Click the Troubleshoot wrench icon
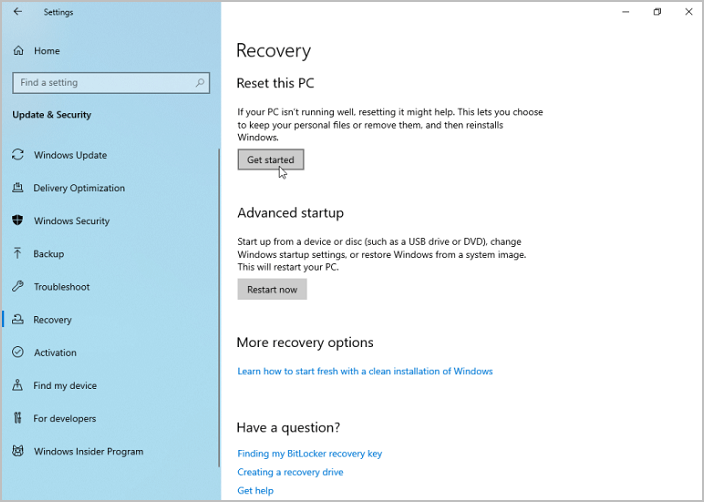The width and height of the screenshot is (704, 502). click(18, 287)
